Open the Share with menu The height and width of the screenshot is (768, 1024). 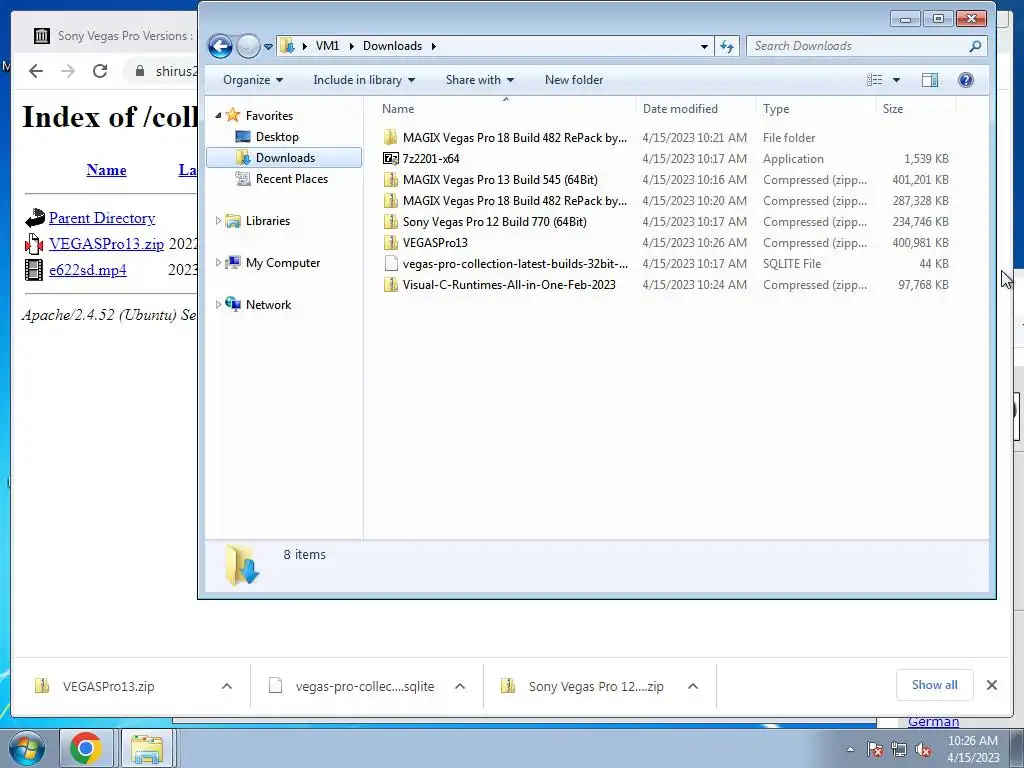479,80
